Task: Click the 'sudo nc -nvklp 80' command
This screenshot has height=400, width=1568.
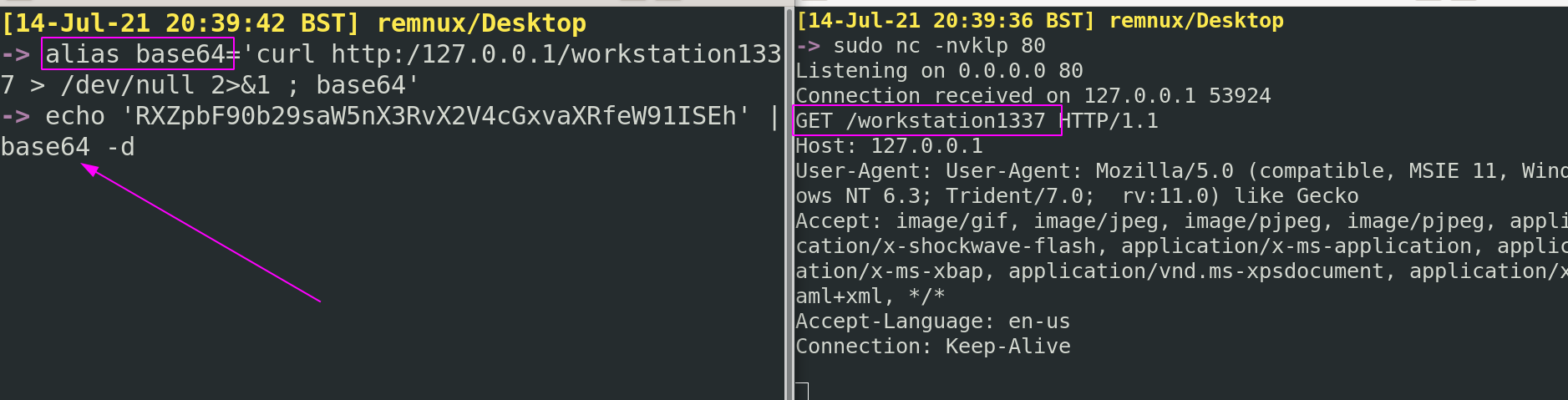Action: [939, 46]
